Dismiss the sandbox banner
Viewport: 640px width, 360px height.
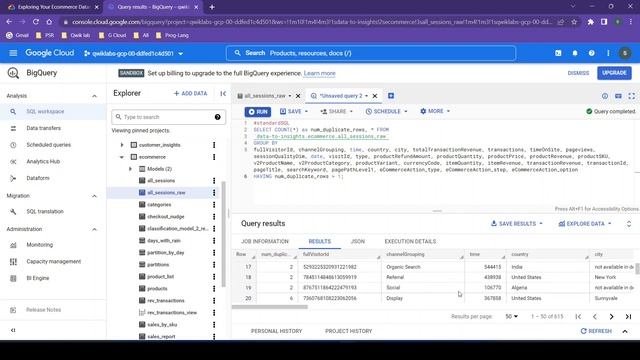pos(578,73)
